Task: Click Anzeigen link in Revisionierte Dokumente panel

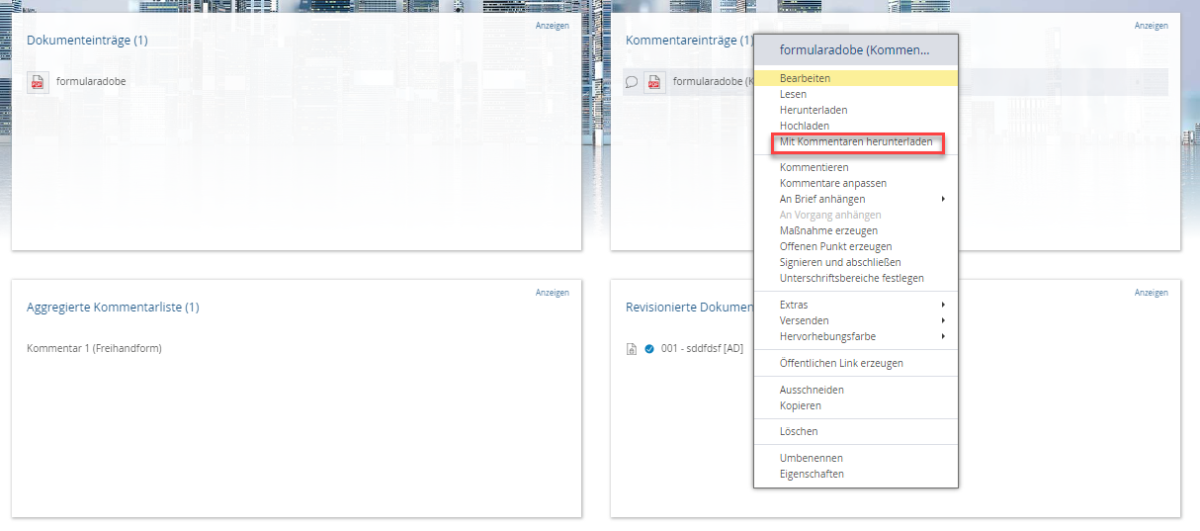Action: click(1150, 293)
